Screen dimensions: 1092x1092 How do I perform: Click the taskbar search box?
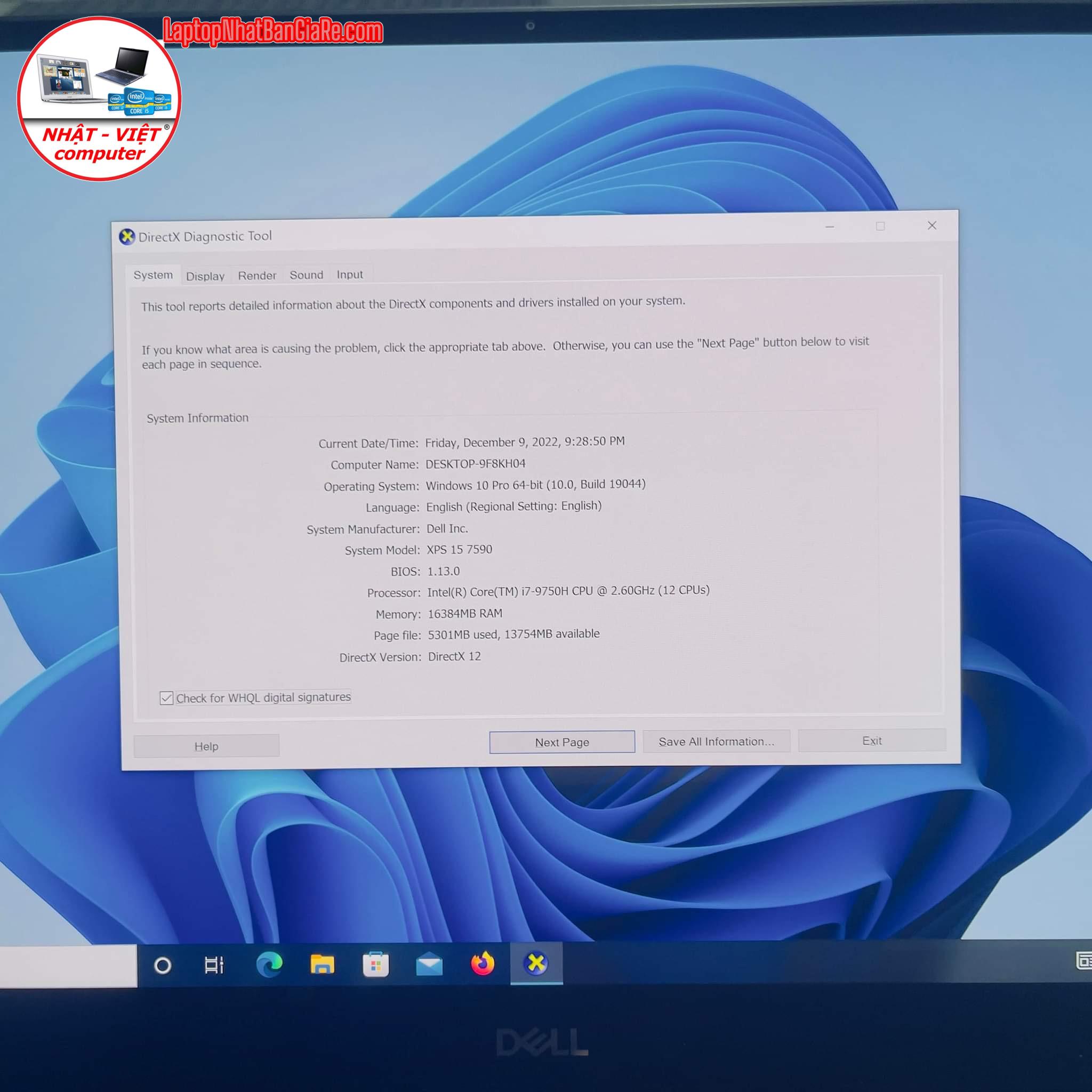tap(68, 966)
